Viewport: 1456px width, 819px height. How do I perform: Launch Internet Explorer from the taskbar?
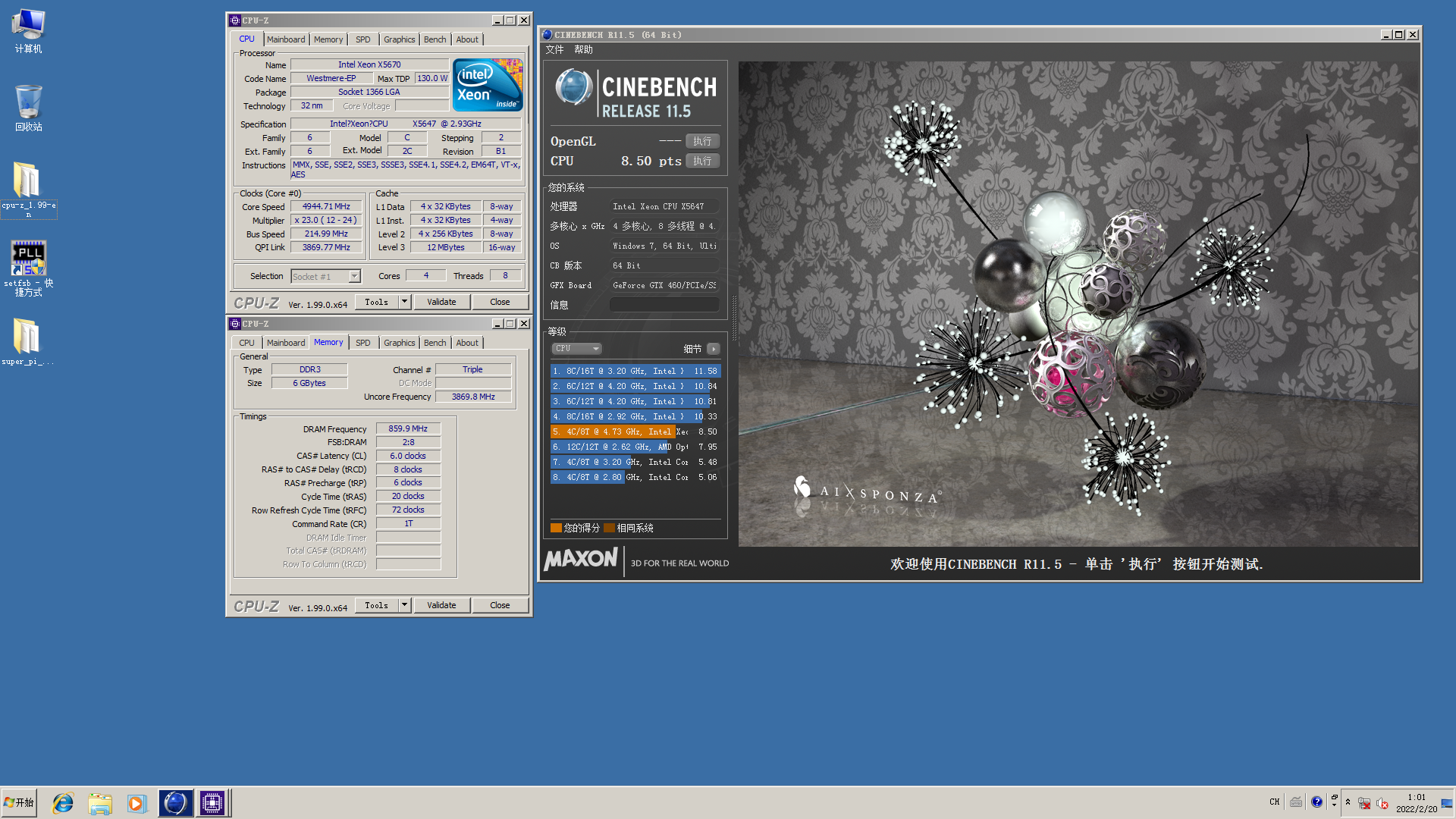[x=63, y=802]
